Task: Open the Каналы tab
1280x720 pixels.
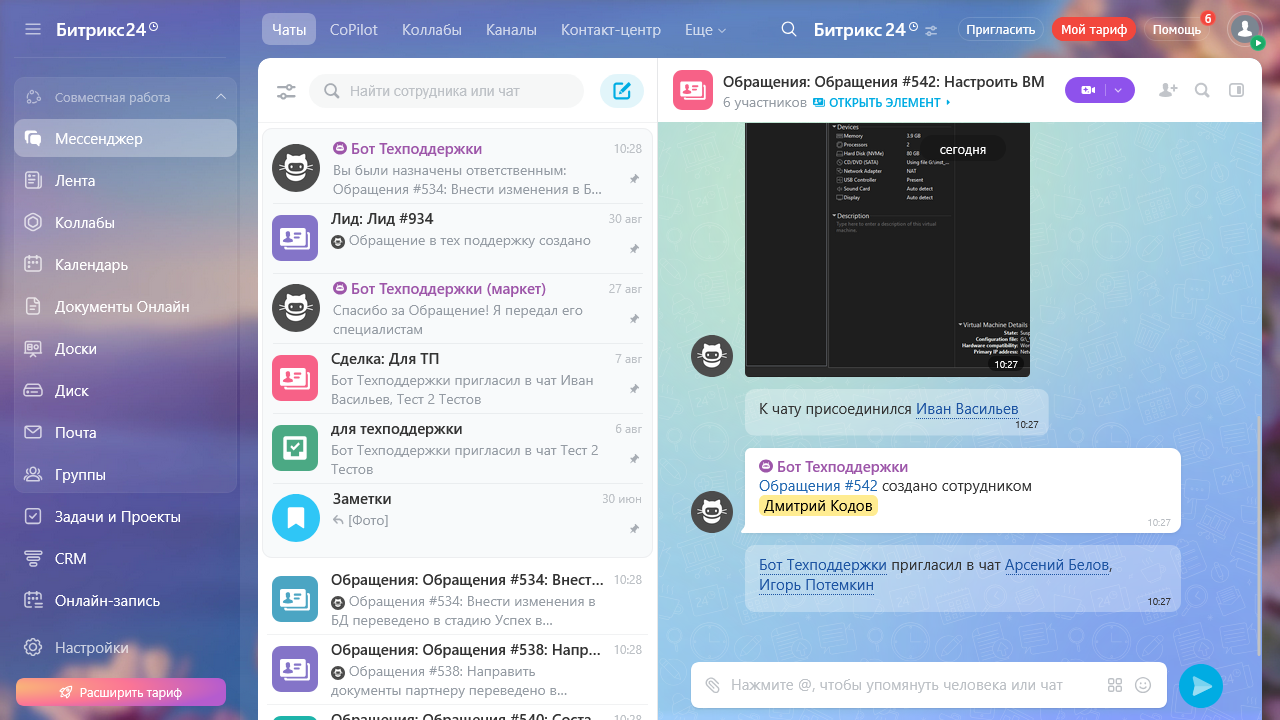Action: tap(511, 30)
